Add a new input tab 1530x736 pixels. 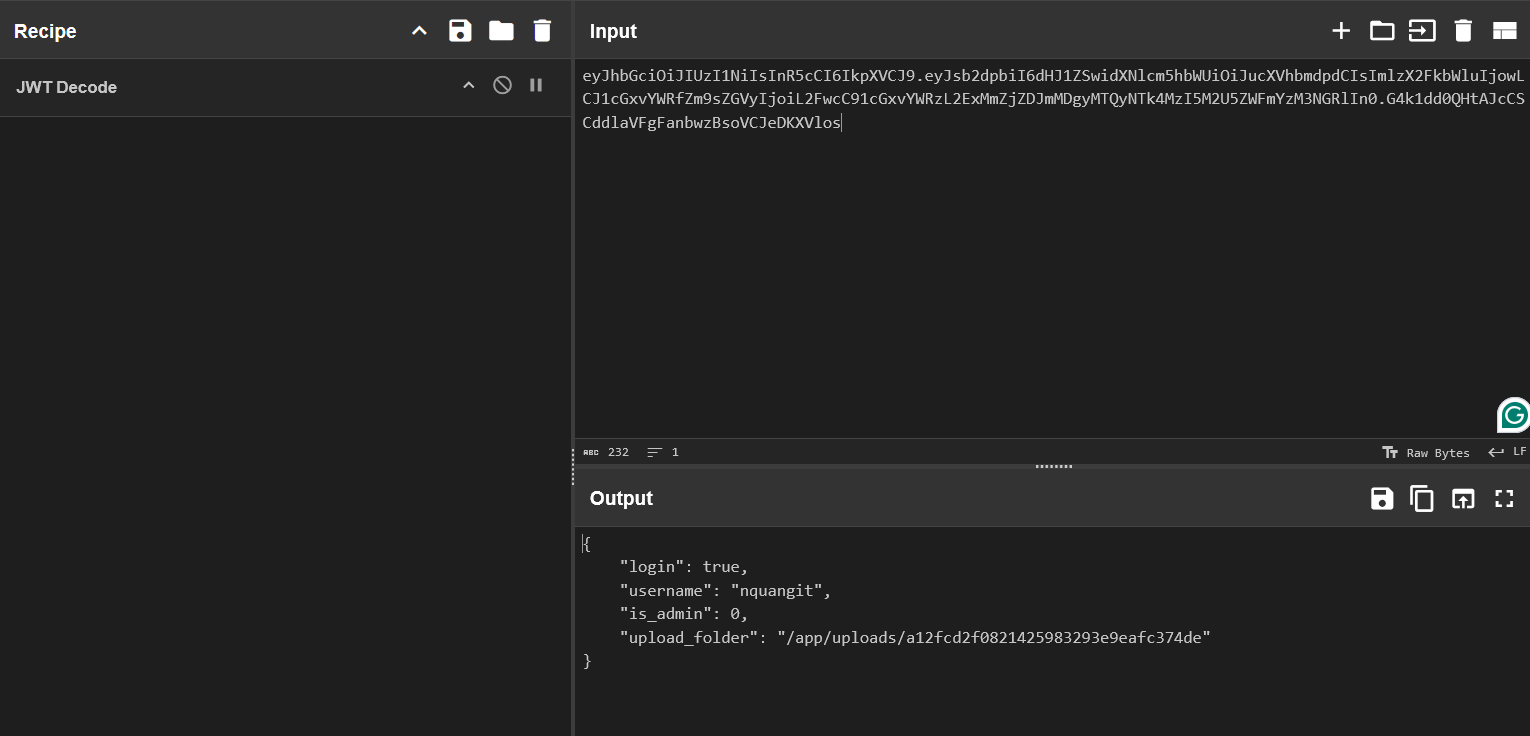point(1341,31)
